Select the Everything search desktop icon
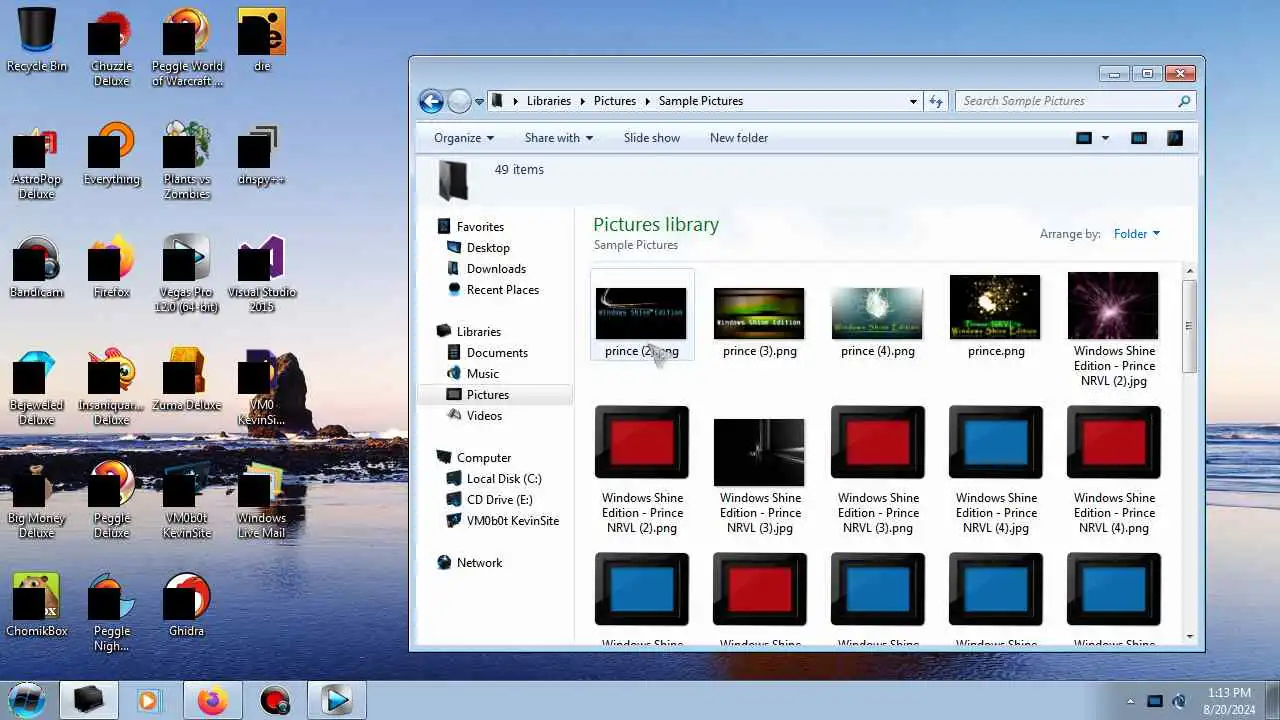The width and height of the screenshot is (1280, 720). [x=111, y=154]
